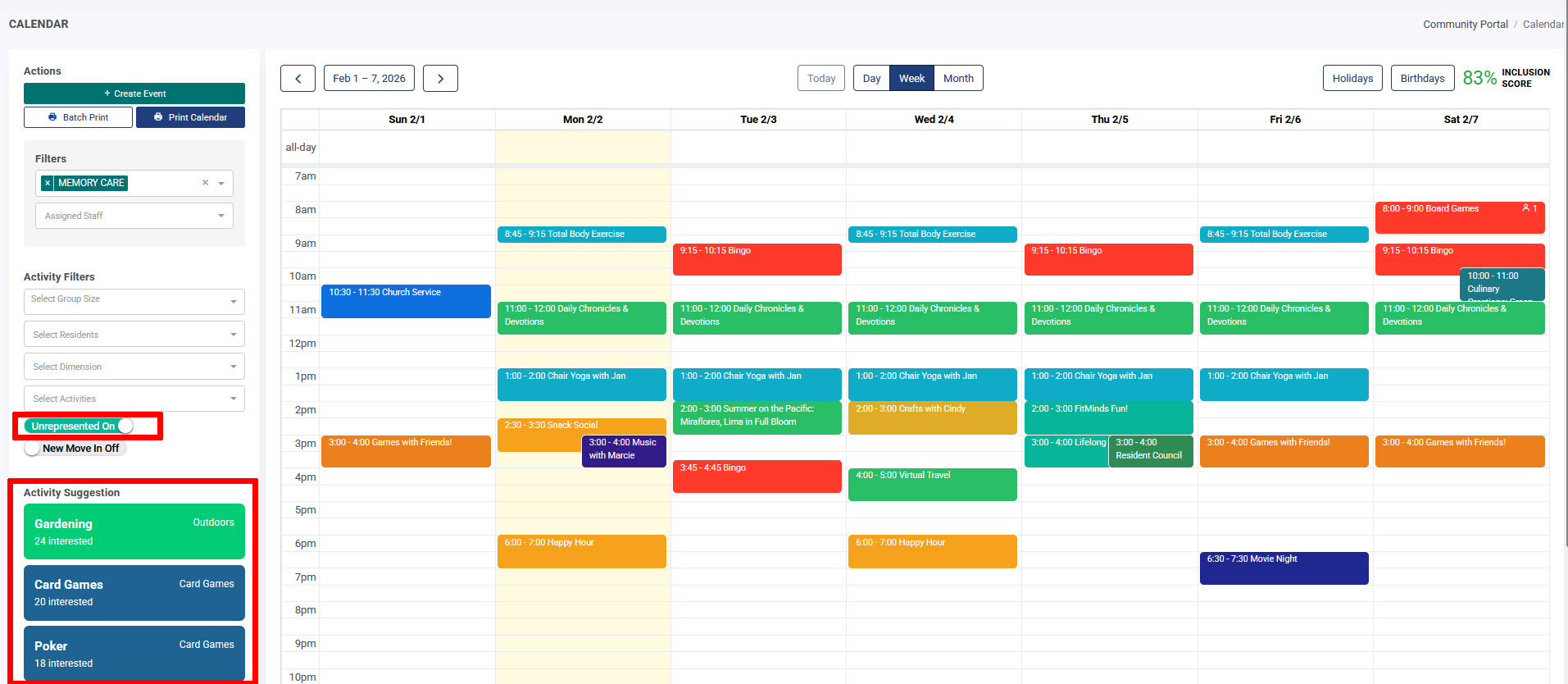Image resolution: width=1568 pixels, height=684 pixels.
Task: Open Saturday 10:00 Culinary event
Action: [x=1502, y=285]
